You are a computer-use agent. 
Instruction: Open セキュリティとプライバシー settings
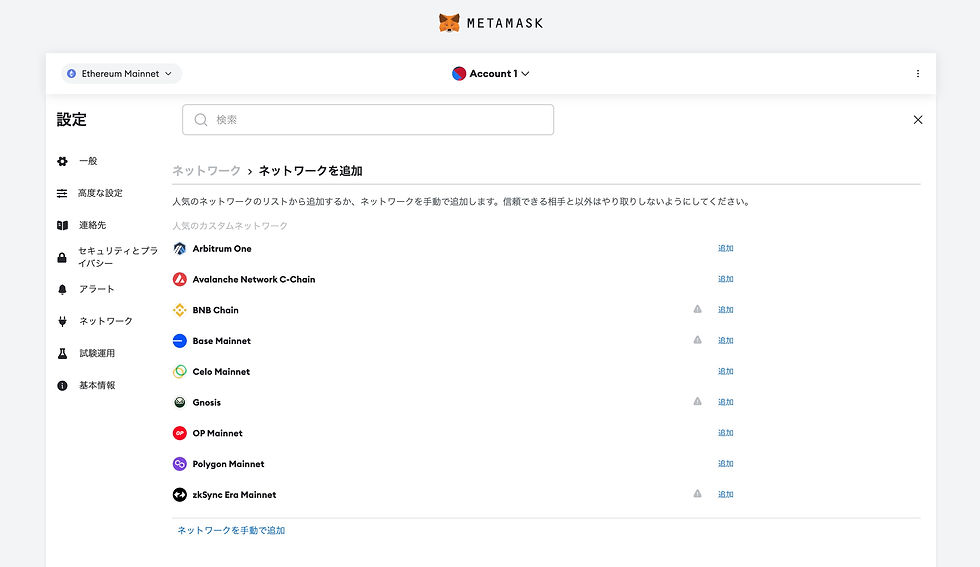coord(118,257)
